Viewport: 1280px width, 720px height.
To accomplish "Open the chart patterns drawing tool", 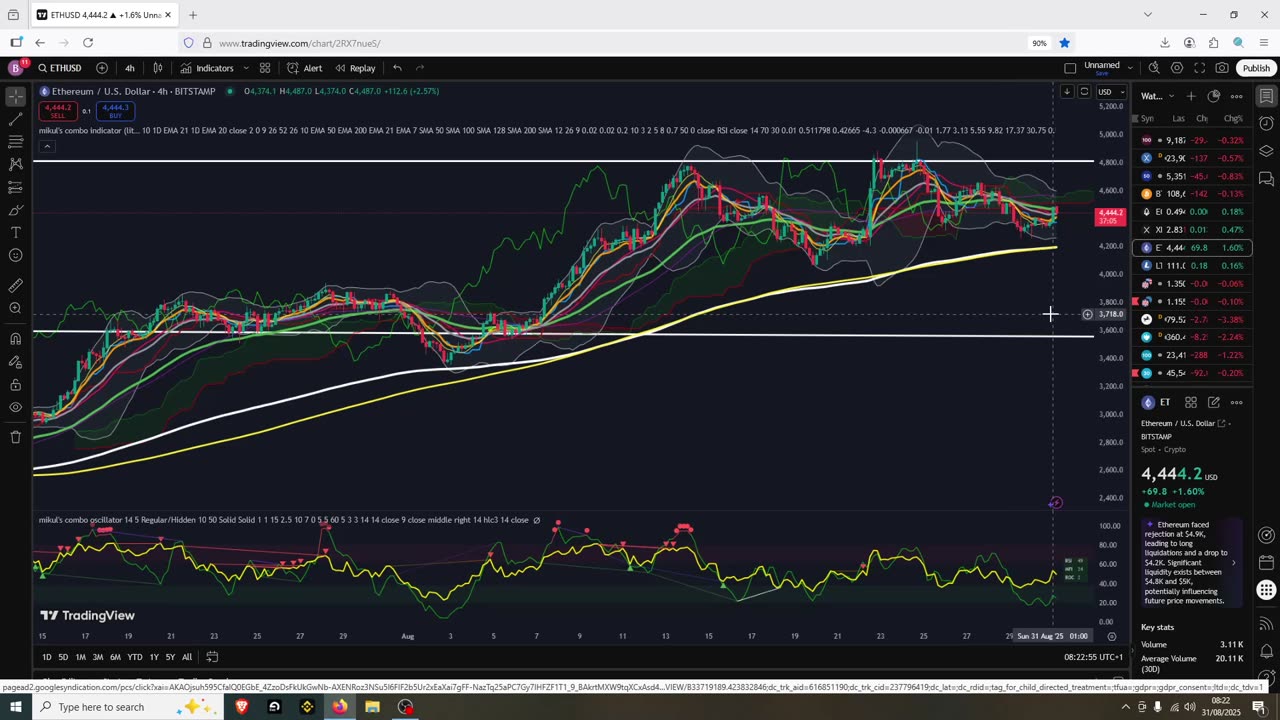I will [x=15, y=164].
